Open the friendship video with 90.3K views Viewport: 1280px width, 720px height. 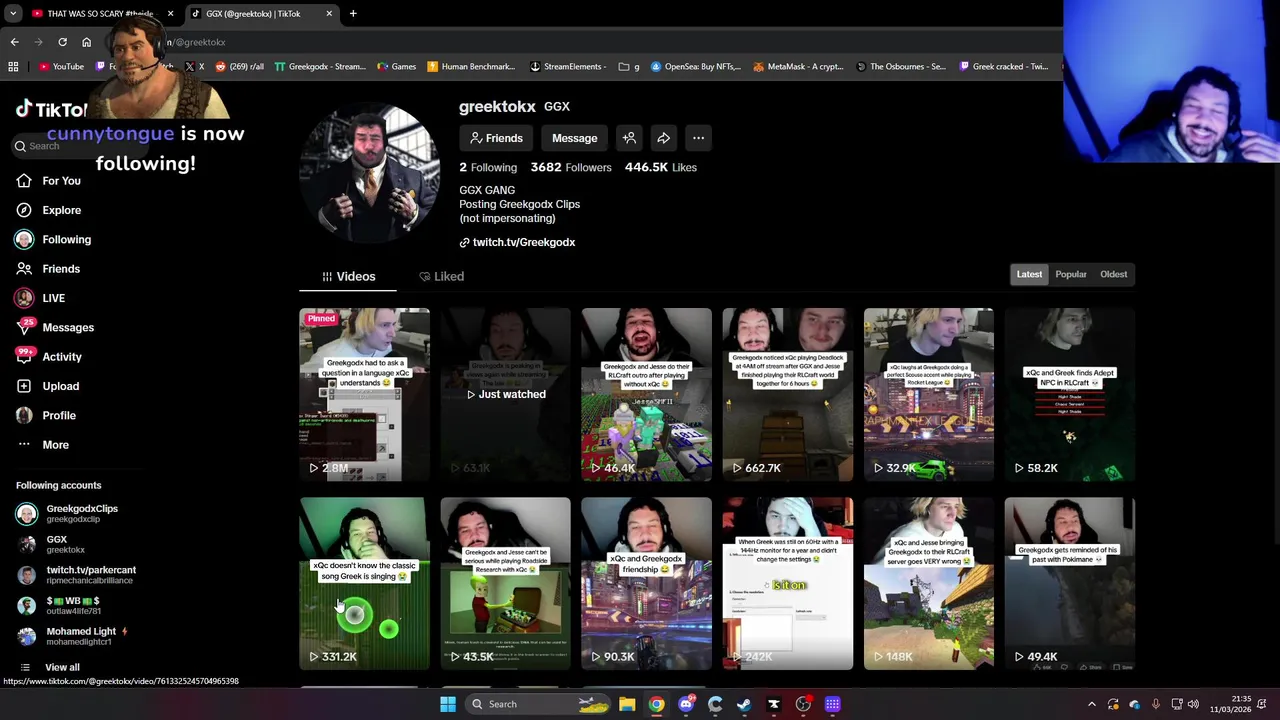pyautogui.click(x=647, y=583)
